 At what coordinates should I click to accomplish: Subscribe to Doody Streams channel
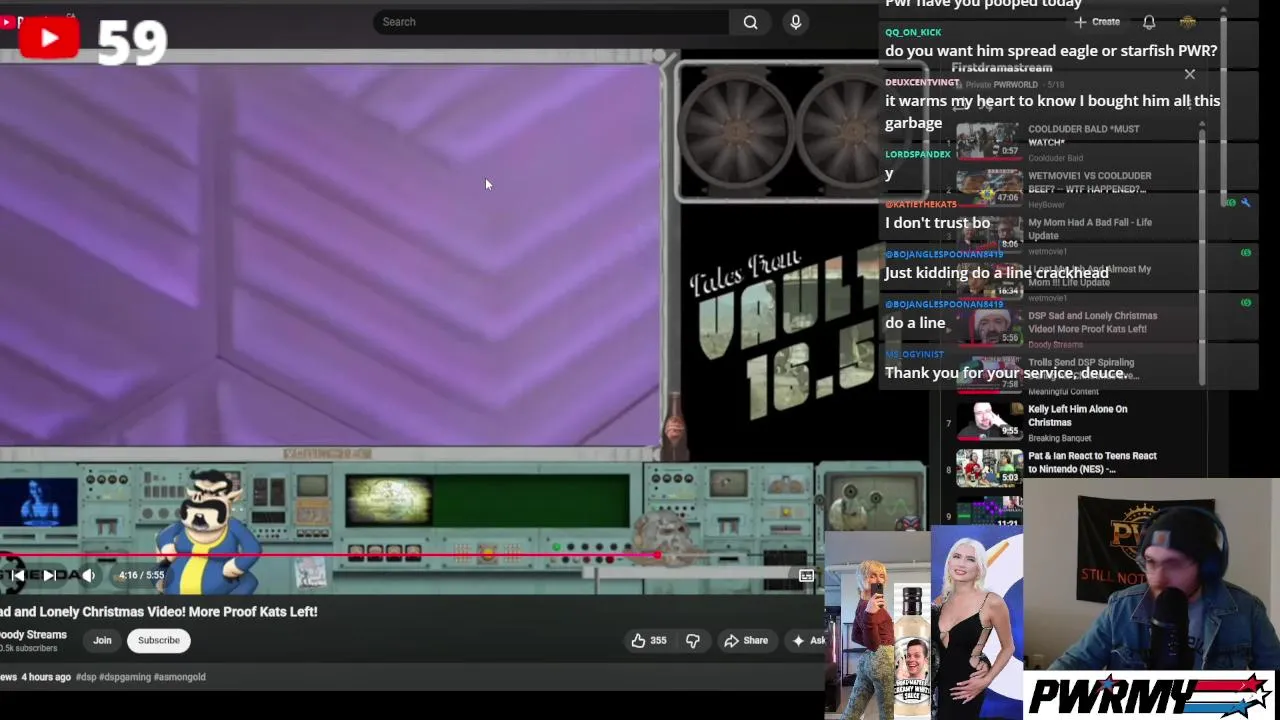(159, 640)
